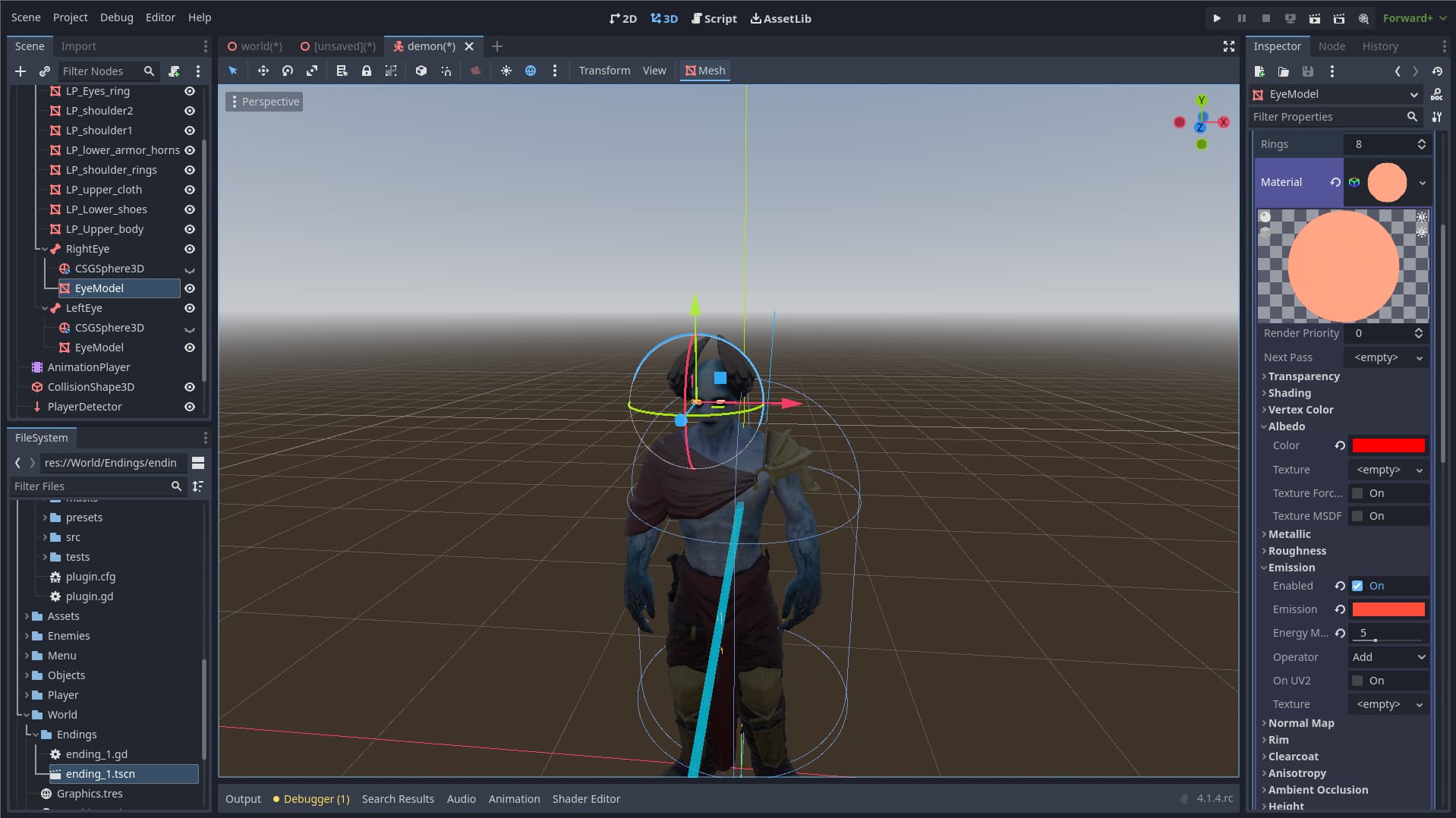Click the pause running project button

(x=1242, y=18)
